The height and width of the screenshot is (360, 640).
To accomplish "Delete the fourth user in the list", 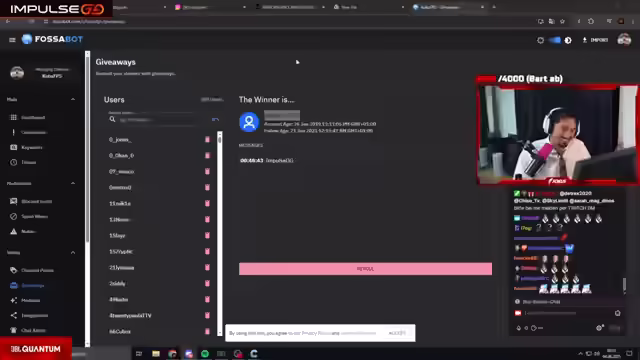I will (x=207, y=187).
